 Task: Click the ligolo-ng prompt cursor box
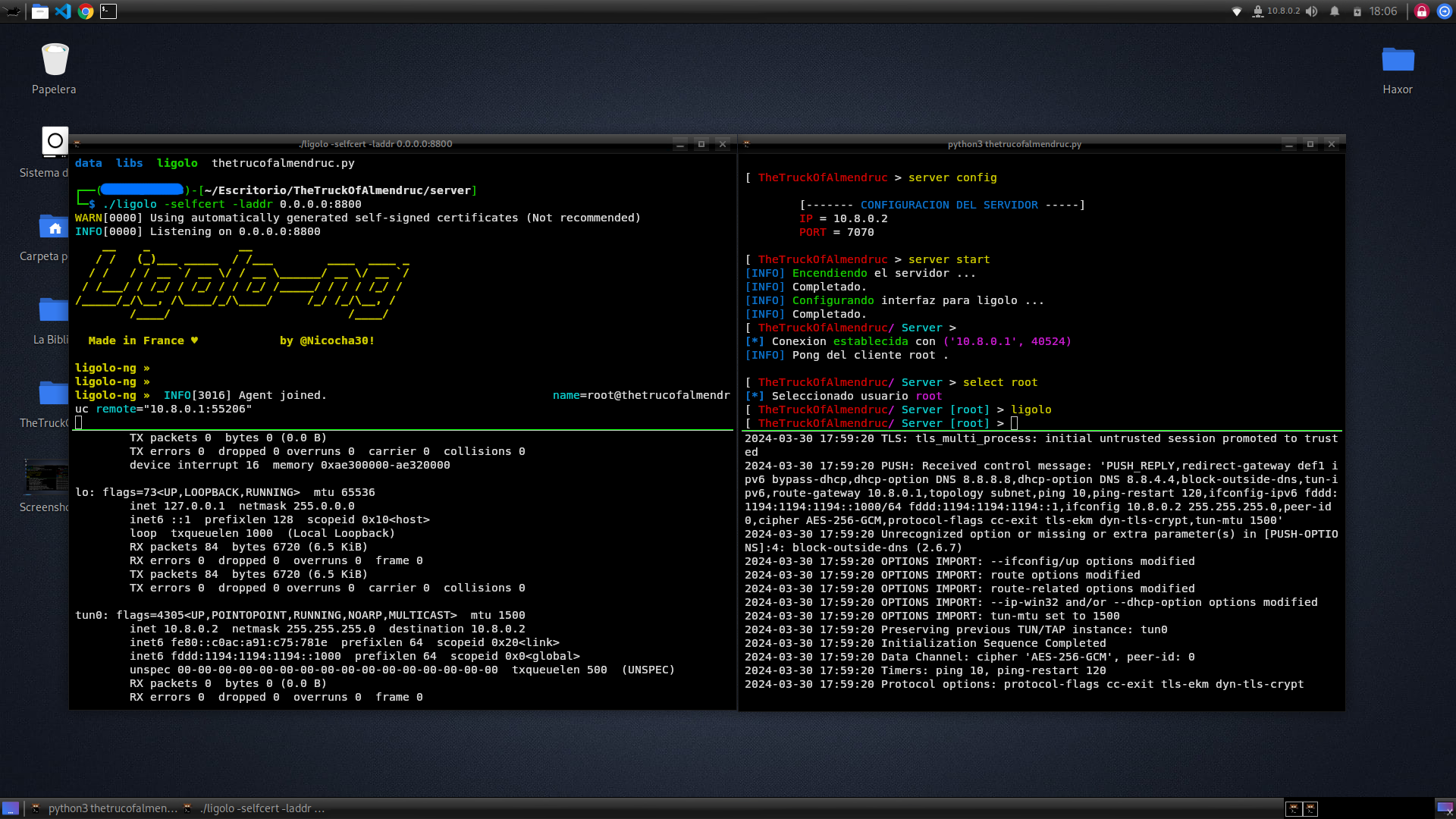pos(78,422)
